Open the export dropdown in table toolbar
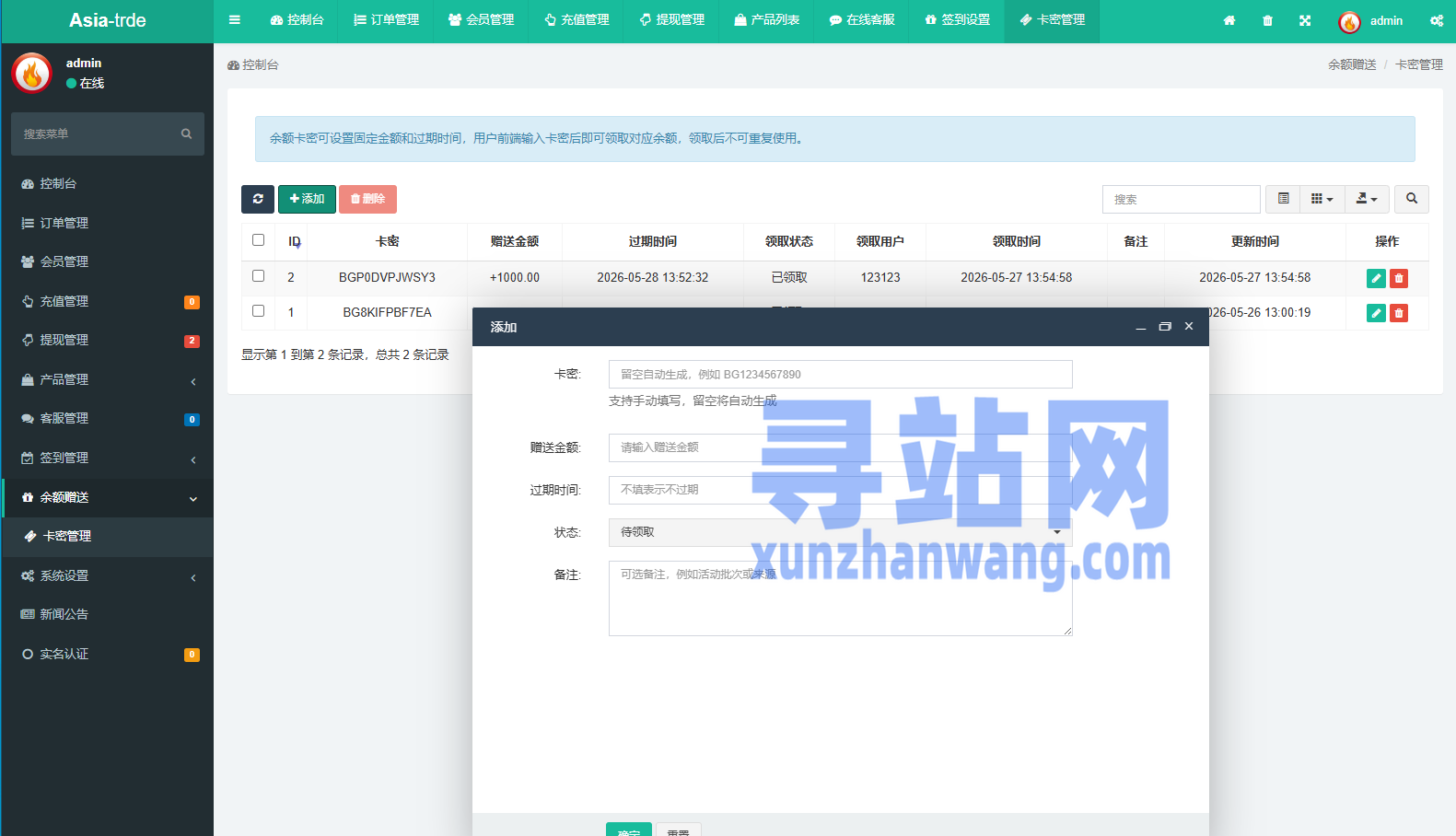The image size is (1456, 836). tap(1367, 199)
